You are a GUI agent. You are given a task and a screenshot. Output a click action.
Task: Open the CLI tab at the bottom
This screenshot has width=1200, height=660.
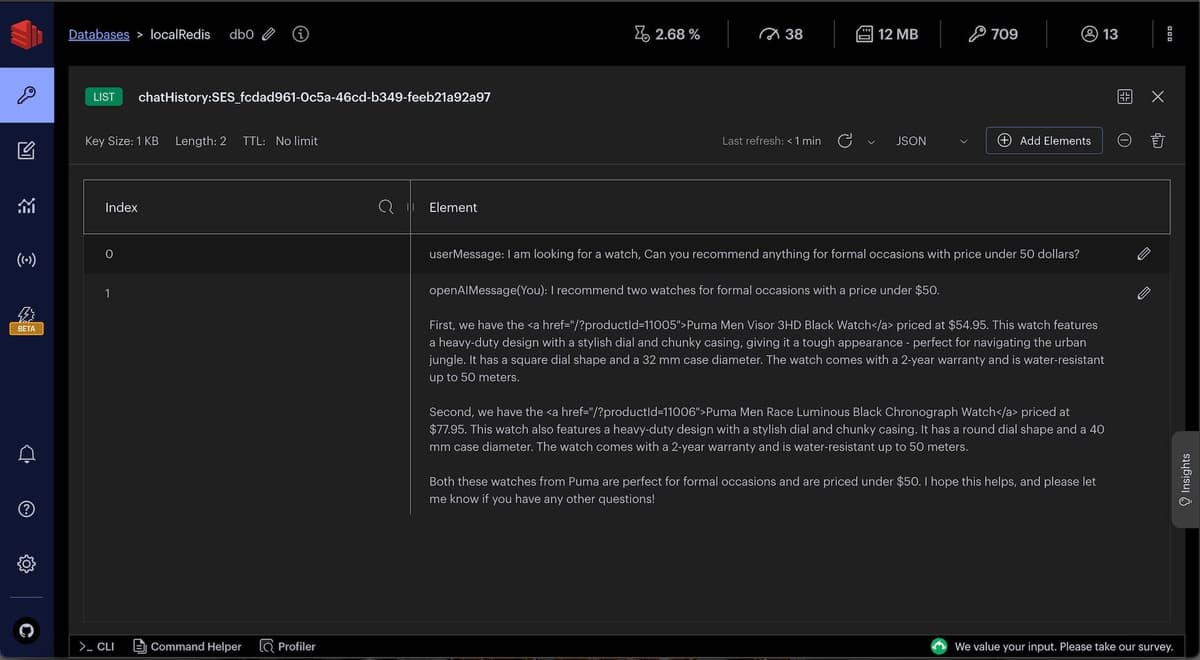97,646
